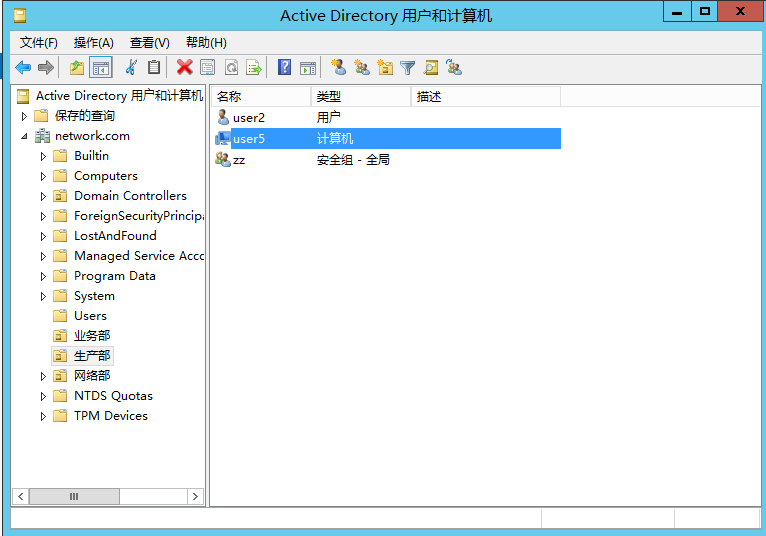Viewport: 766px width, 536px height.
Task: Toggle the action pane icon
Action: coord(308,68)
